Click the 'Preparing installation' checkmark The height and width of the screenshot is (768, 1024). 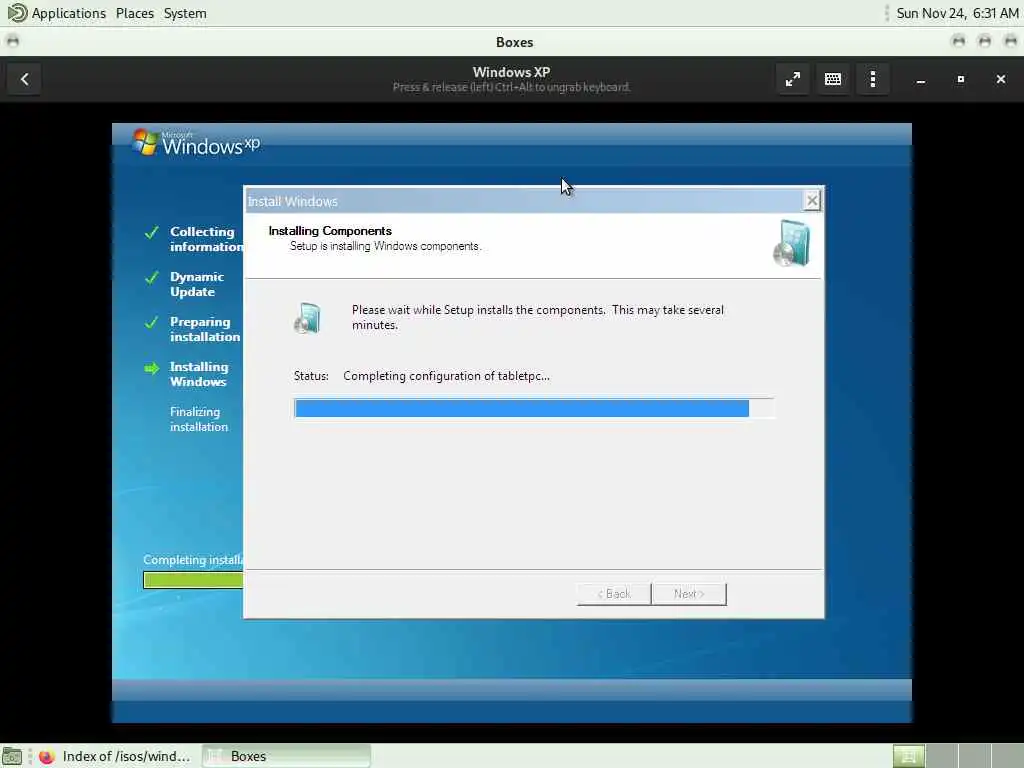[152, 323]
